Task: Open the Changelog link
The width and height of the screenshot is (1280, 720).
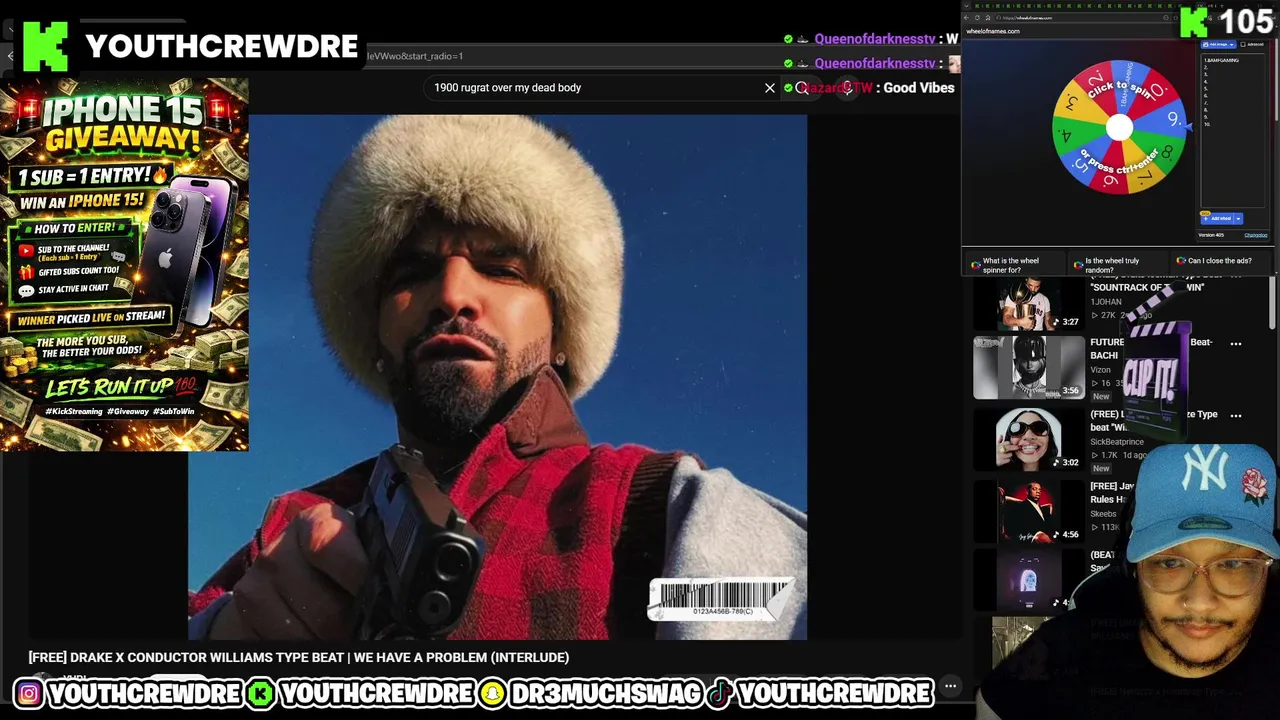Action: 1256,235
